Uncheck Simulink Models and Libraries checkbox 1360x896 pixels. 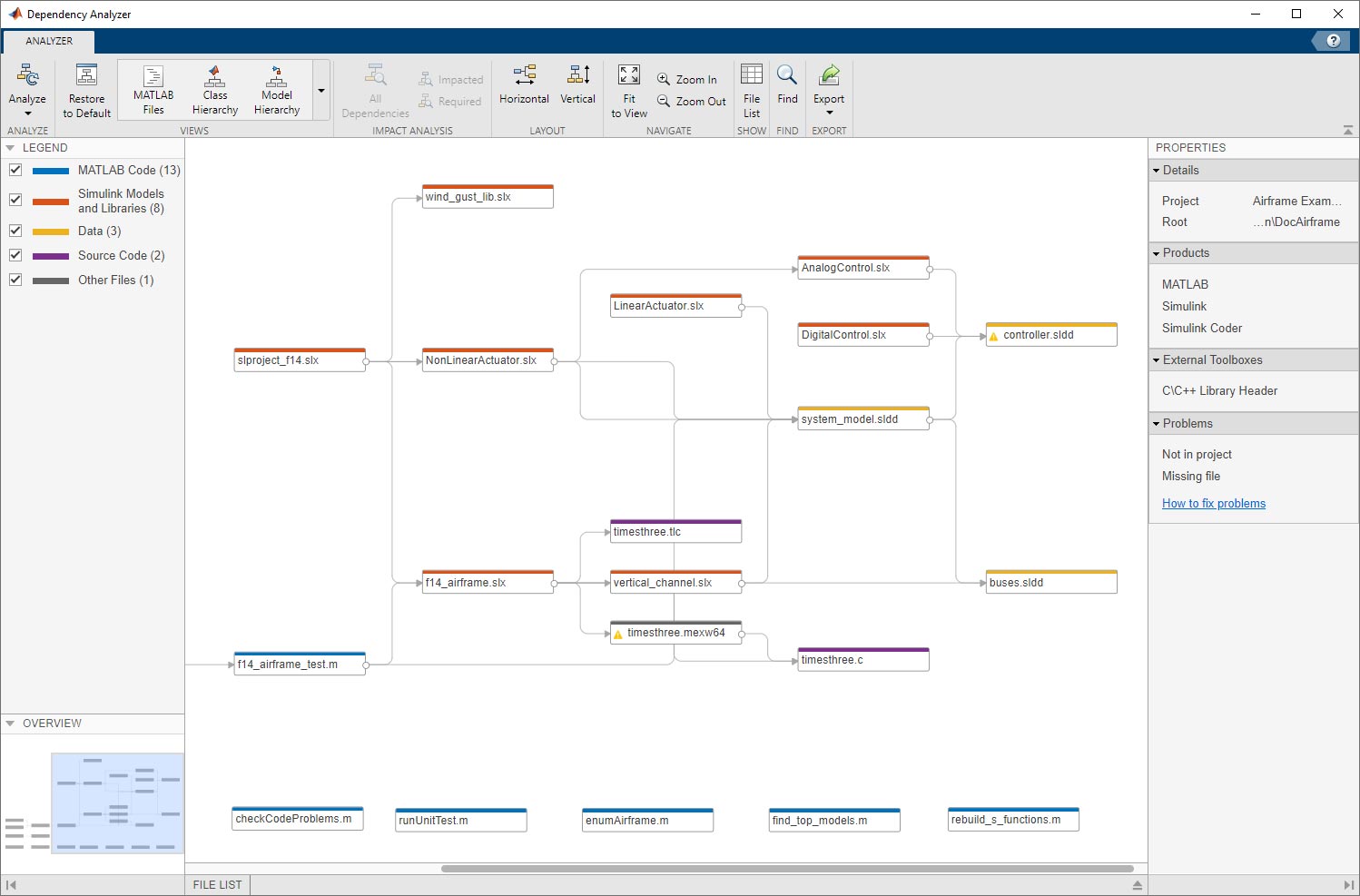click(15, 200)
